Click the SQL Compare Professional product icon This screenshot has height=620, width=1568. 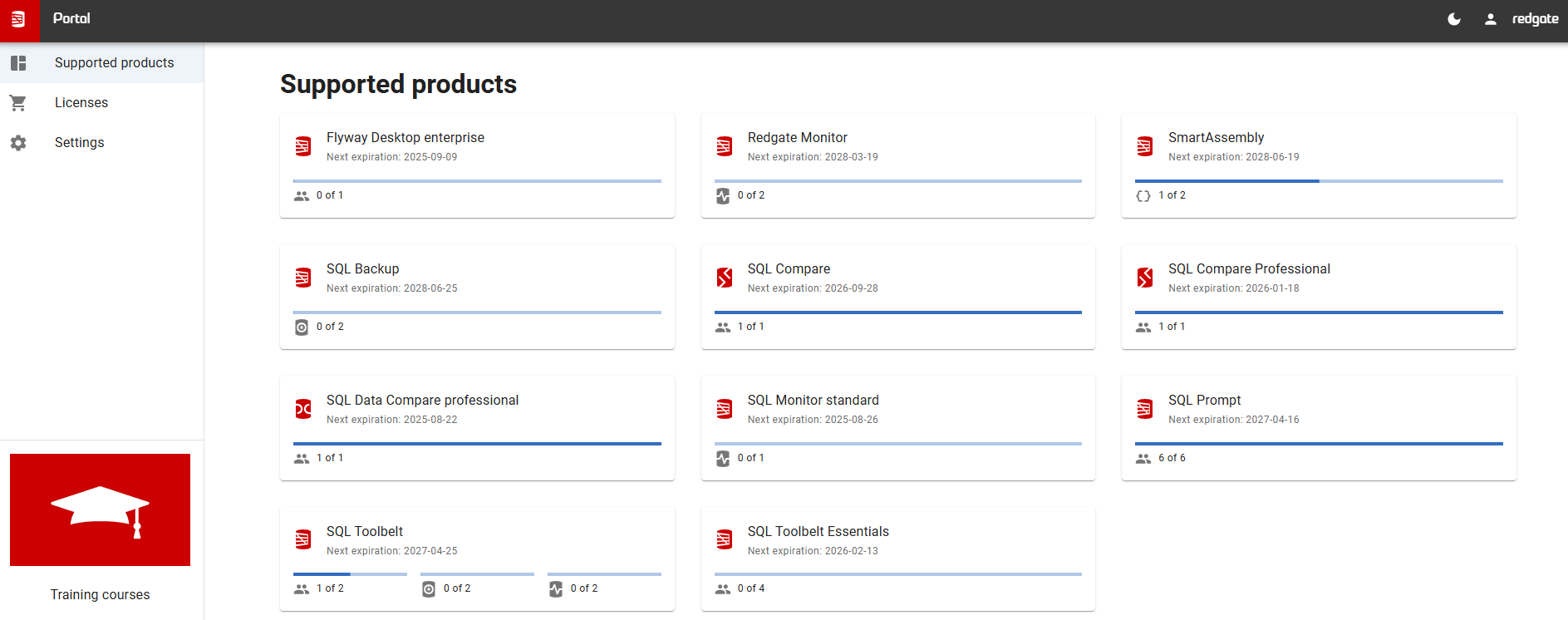coord(1145,278)
